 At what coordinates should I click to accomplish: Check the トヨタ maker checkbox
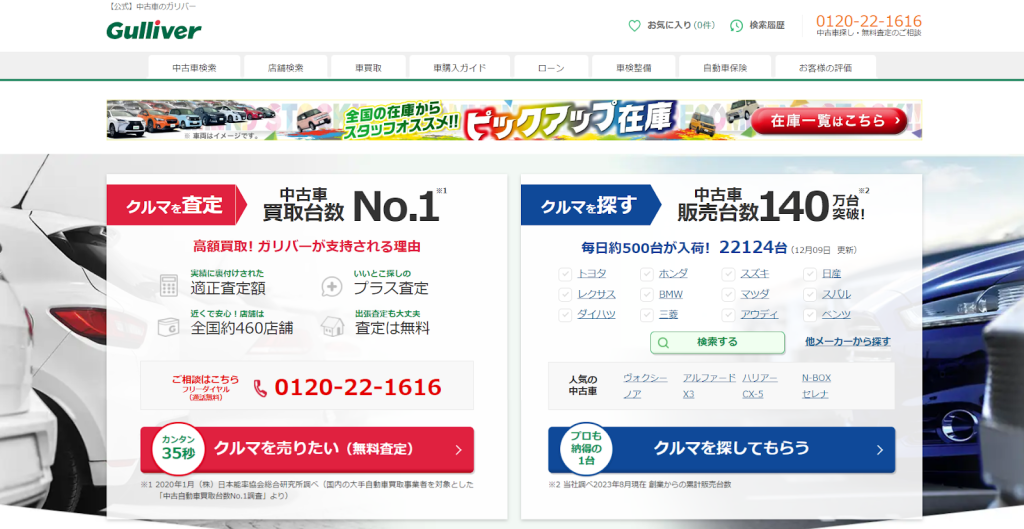566,273
